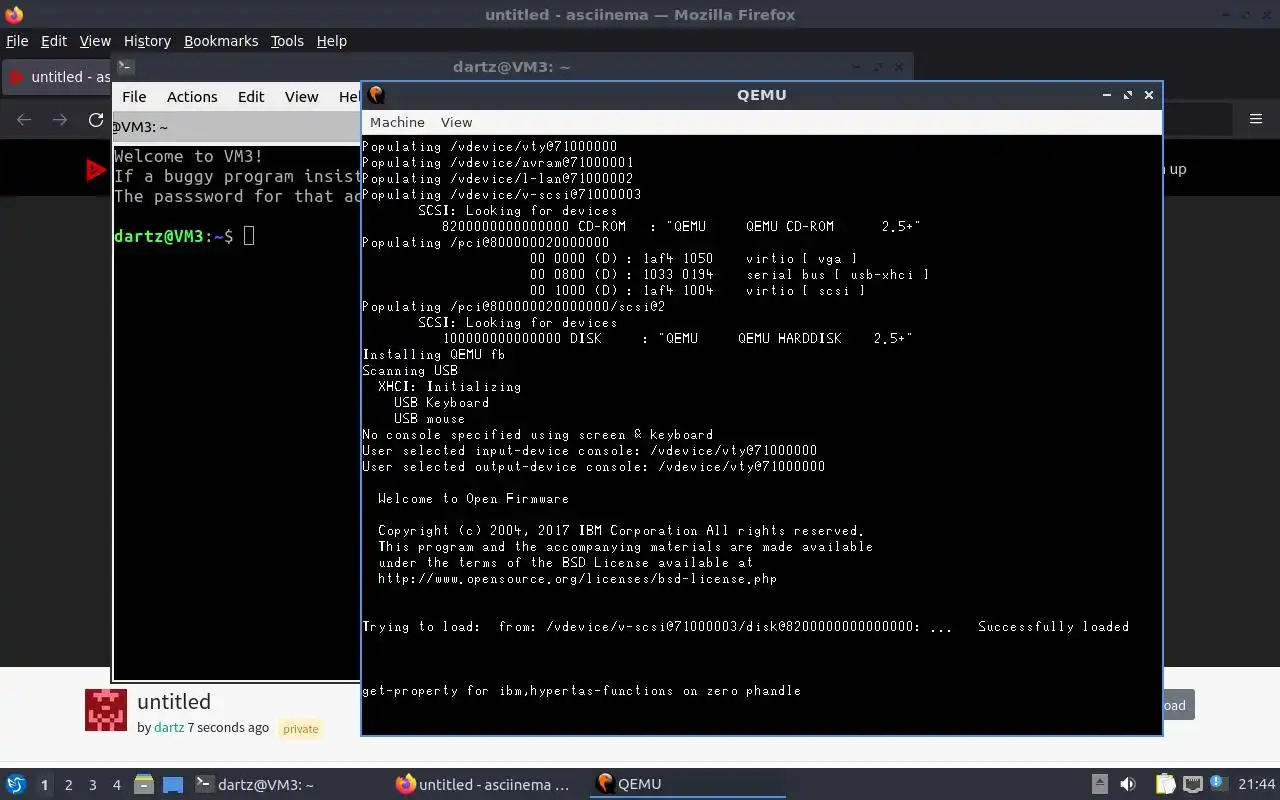This screenshot has height=800, width=1280.
Task: Open the application launcher menu in taskbar
Action: pos(16,784)
